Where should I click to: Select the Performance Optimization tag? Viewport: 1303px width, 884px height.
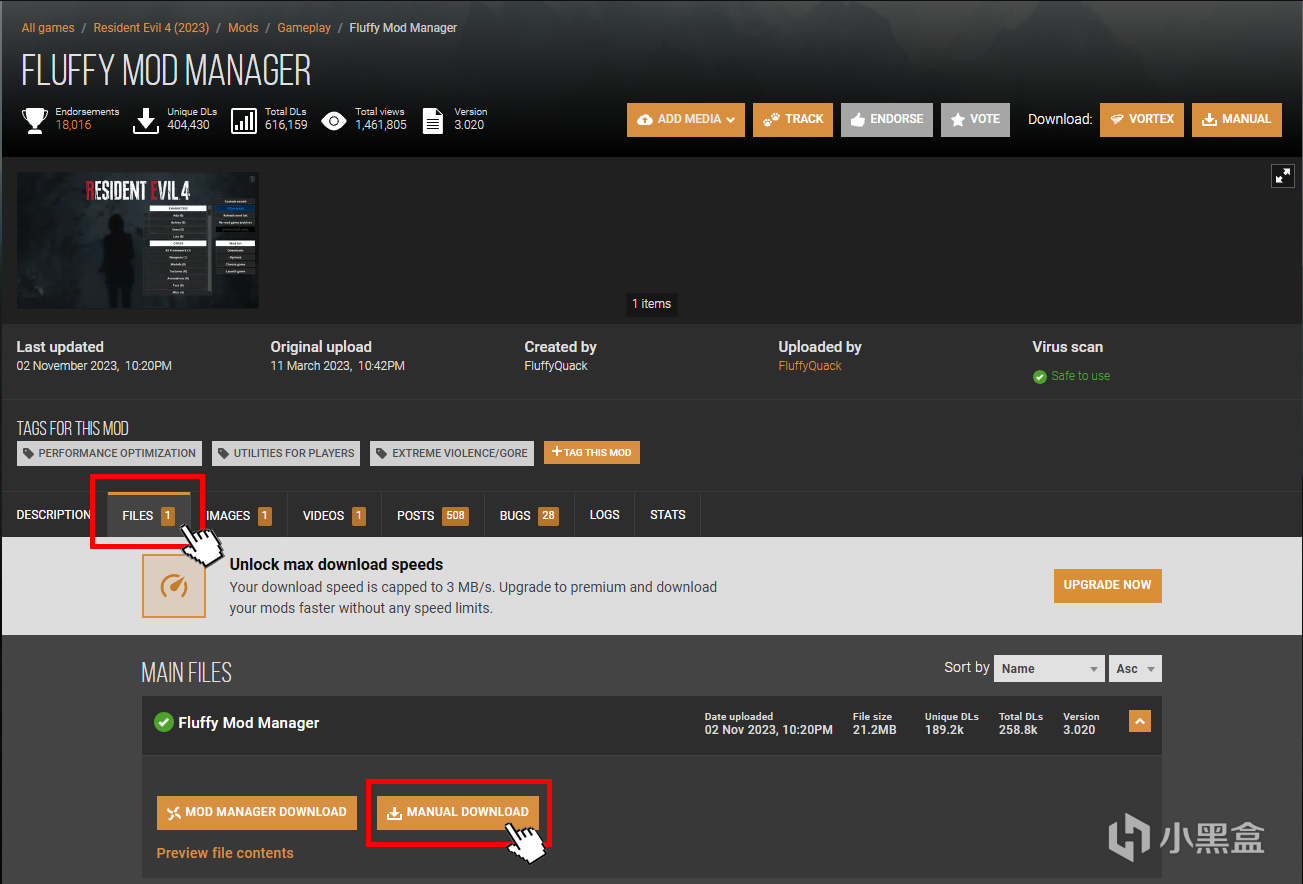(109, 453)
